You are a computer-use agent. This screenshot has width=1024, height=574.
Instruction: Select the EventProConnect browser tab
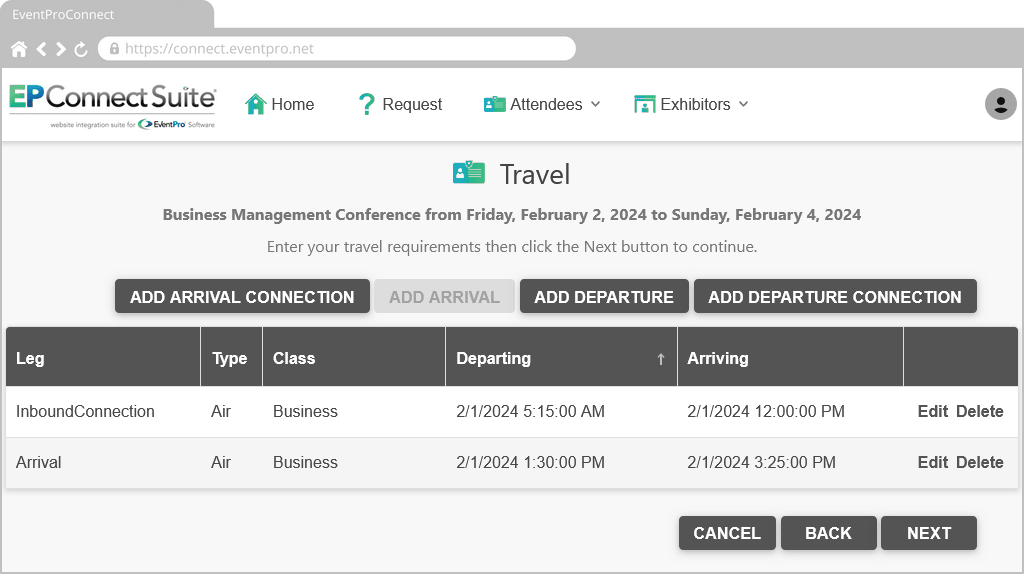click(107, 14)
